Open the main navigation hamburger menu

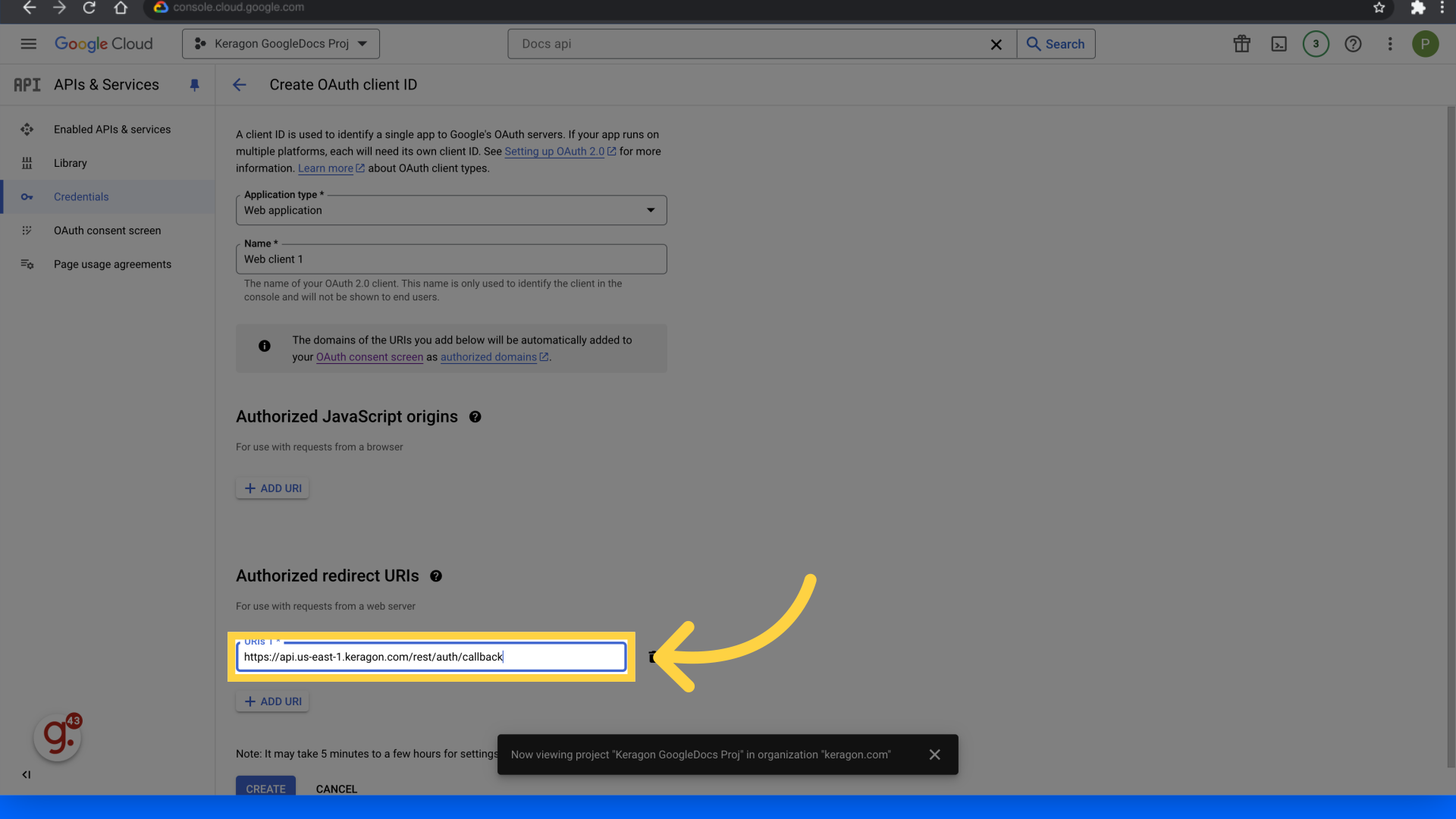pos(28,44)
